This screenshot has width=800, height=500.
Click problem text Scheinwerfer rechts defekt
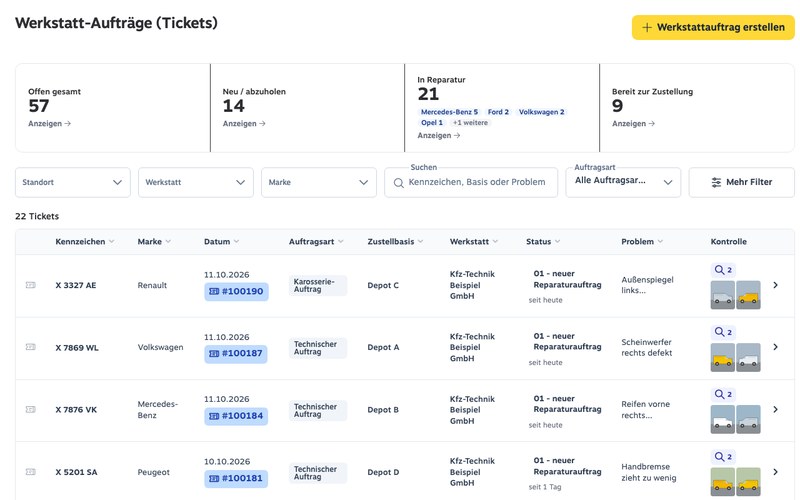tap(646, 347)
